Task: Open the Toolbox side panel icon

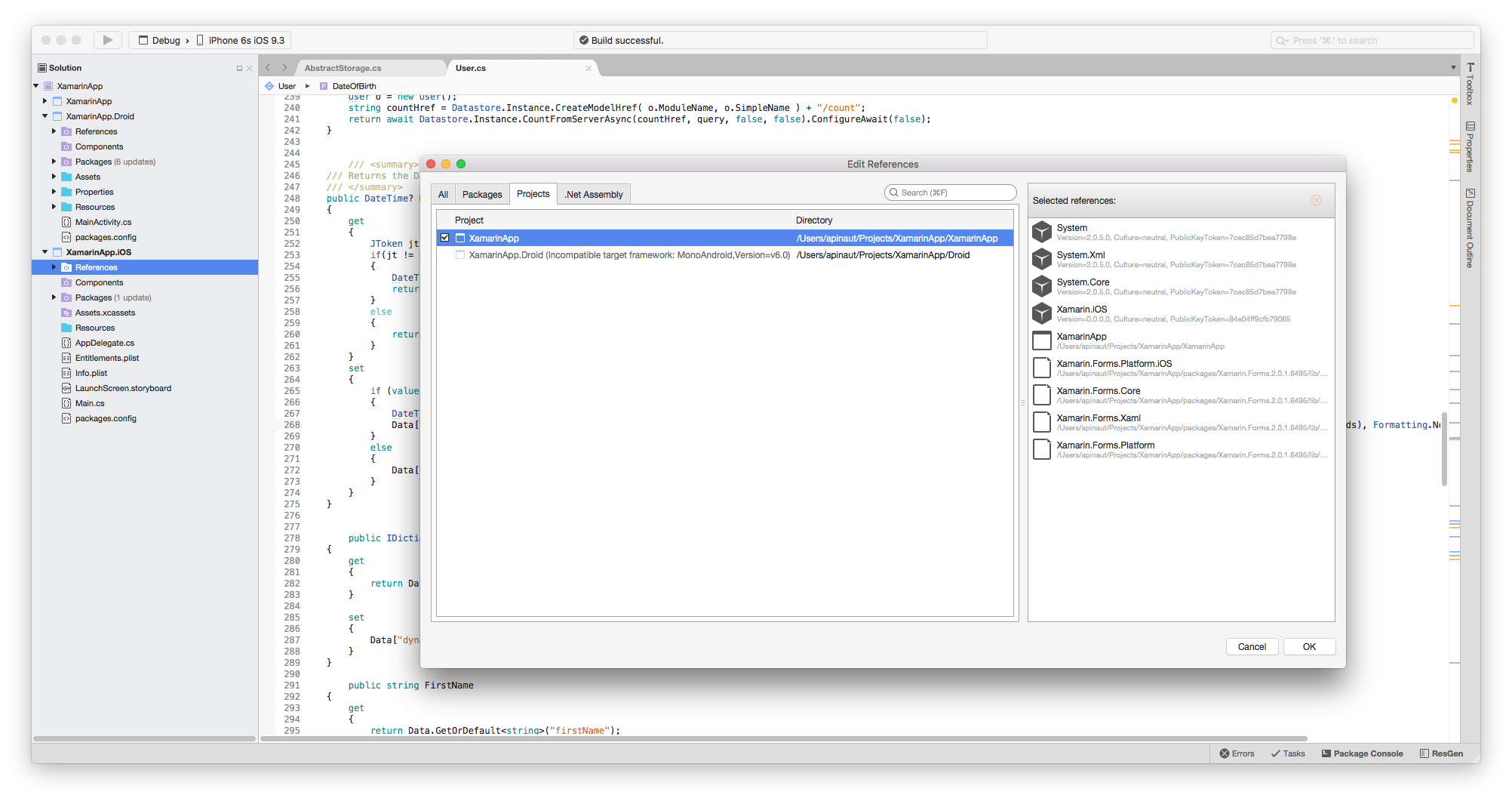Action: [x=1470, y=84]
